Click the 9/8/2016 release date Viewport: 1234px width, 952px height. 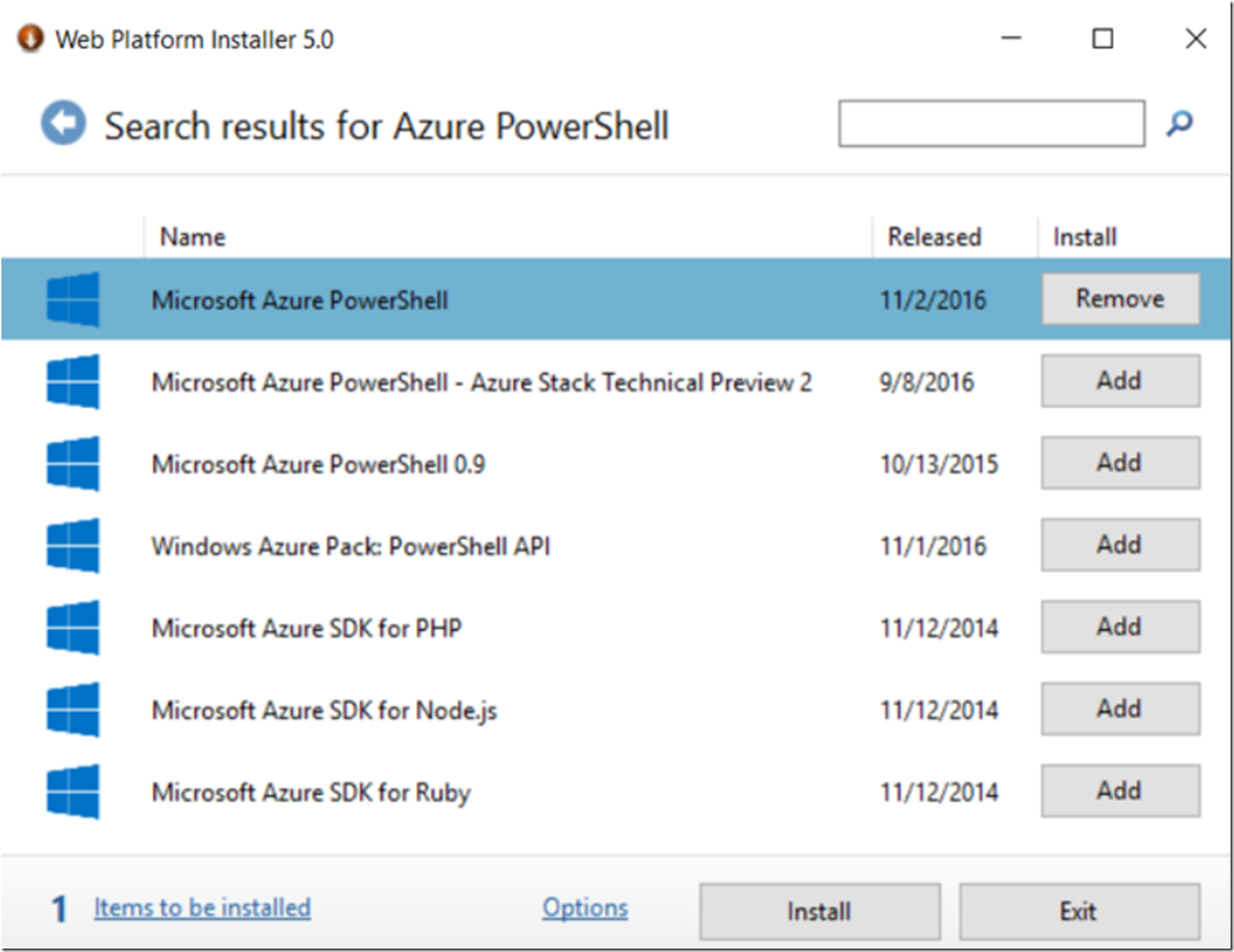927,382
